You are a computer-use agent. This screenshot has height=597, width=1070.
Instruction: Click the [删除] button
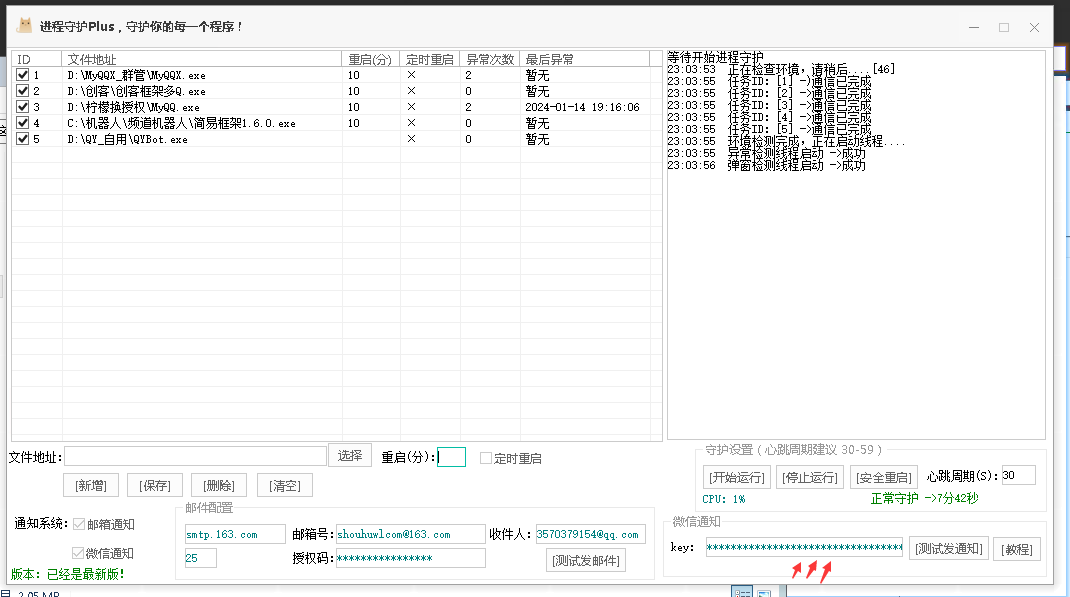pyautogui.click(x=219, y=486)
